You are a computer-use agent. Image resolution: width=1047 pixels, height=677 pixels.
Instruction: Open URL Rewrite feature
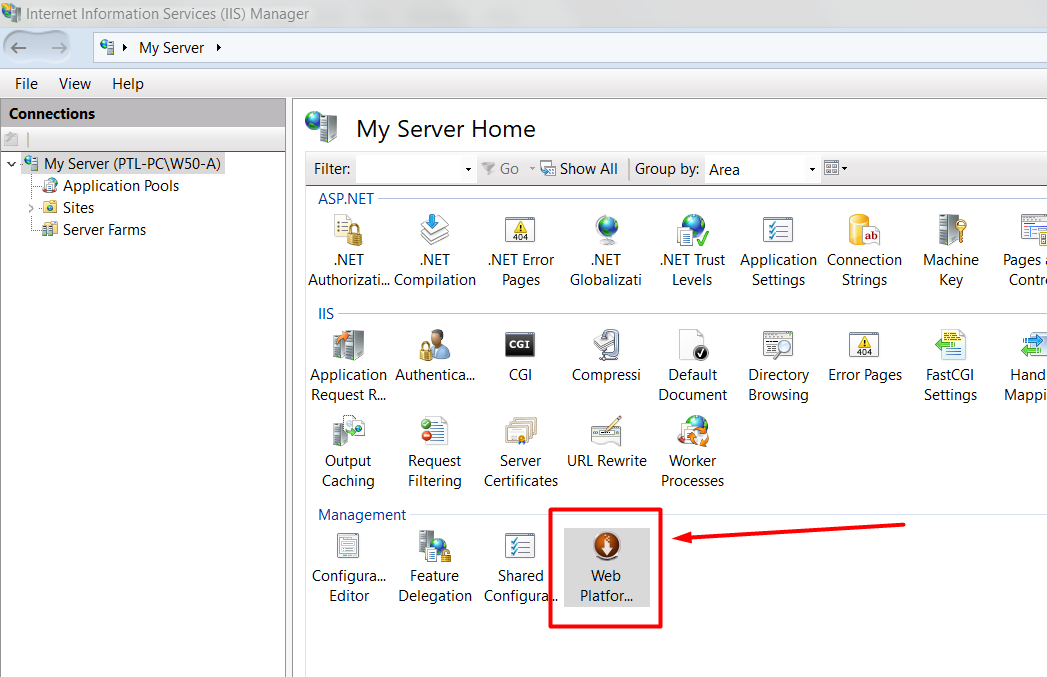coord(606,442)
